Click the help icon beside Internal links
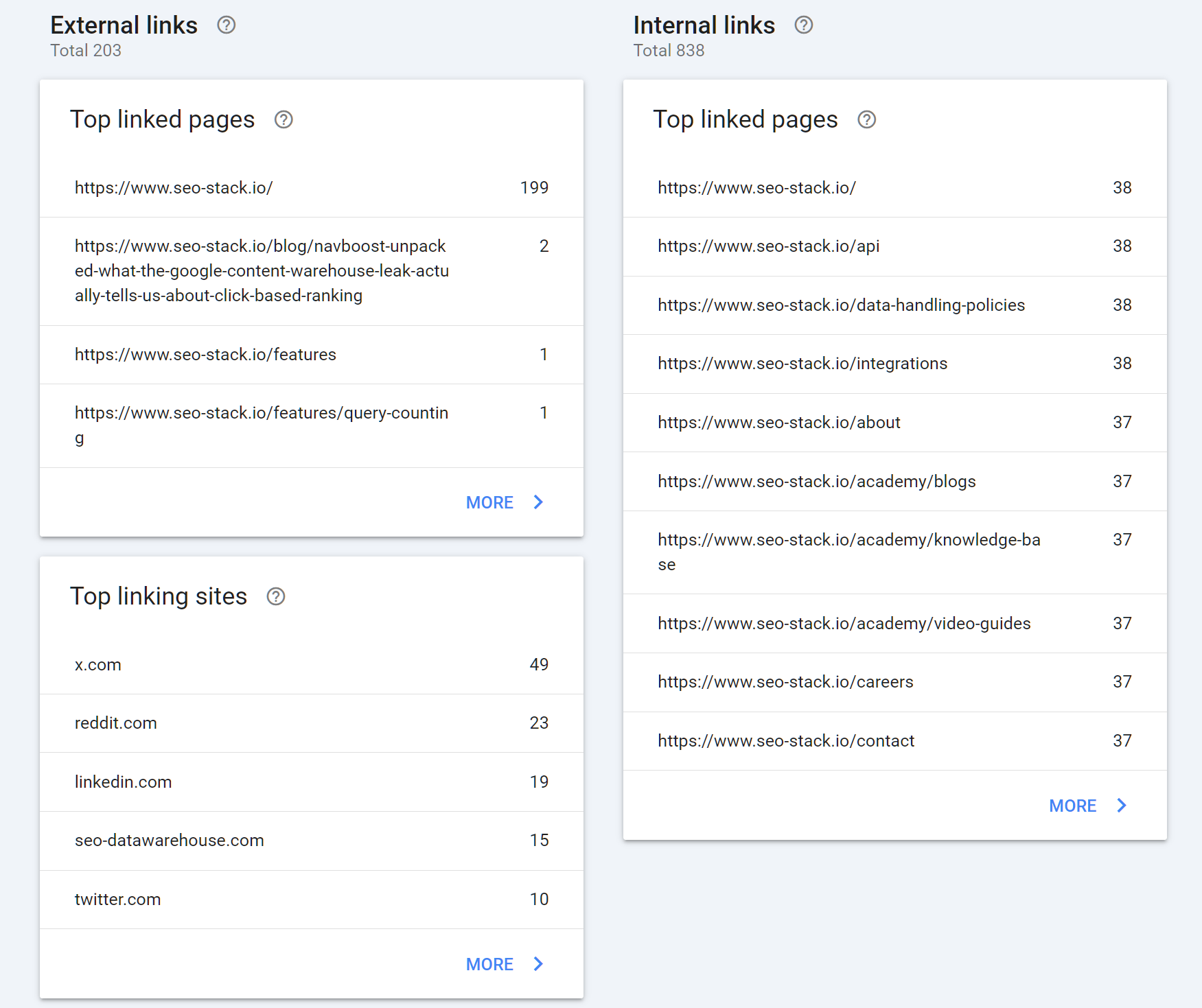The height and width of the screenshot is (1008, 1202). [x=803, y=25]
